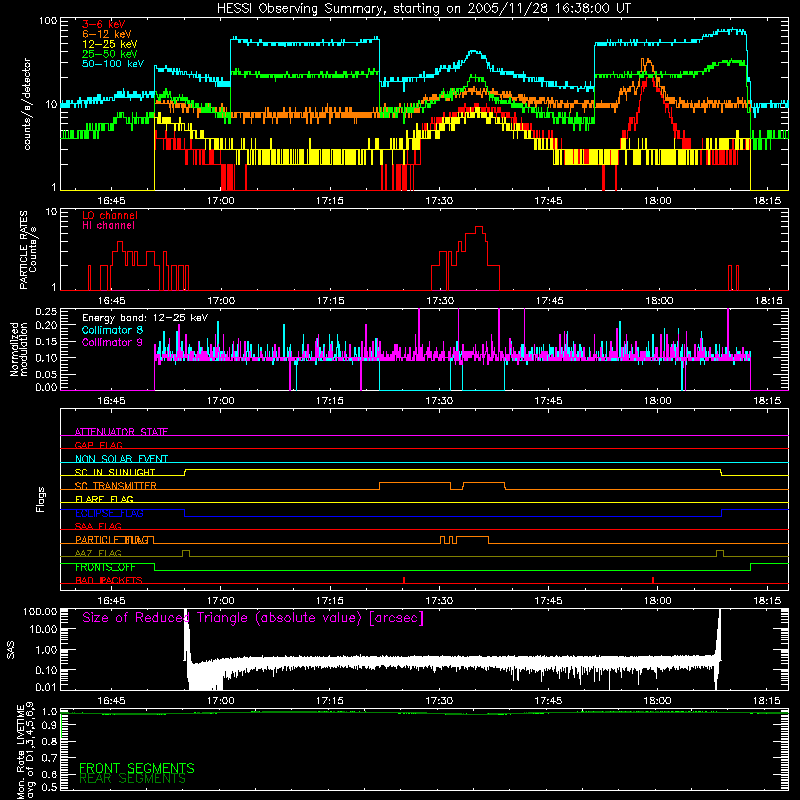The image size is (800, 800).
Task: Click the 17:45 tick label under the SAS plot
Action: click(548, 701)
